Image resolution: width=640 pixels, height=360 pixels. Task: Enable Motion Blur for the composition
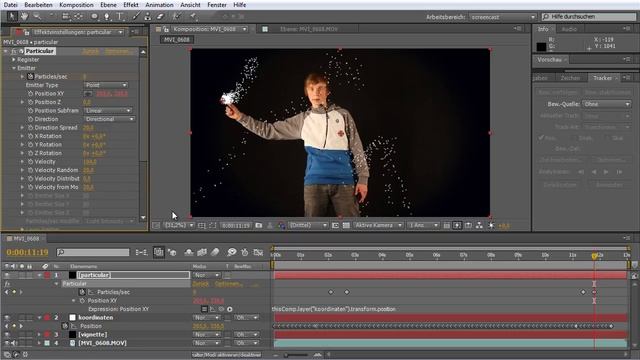[215, 253]
